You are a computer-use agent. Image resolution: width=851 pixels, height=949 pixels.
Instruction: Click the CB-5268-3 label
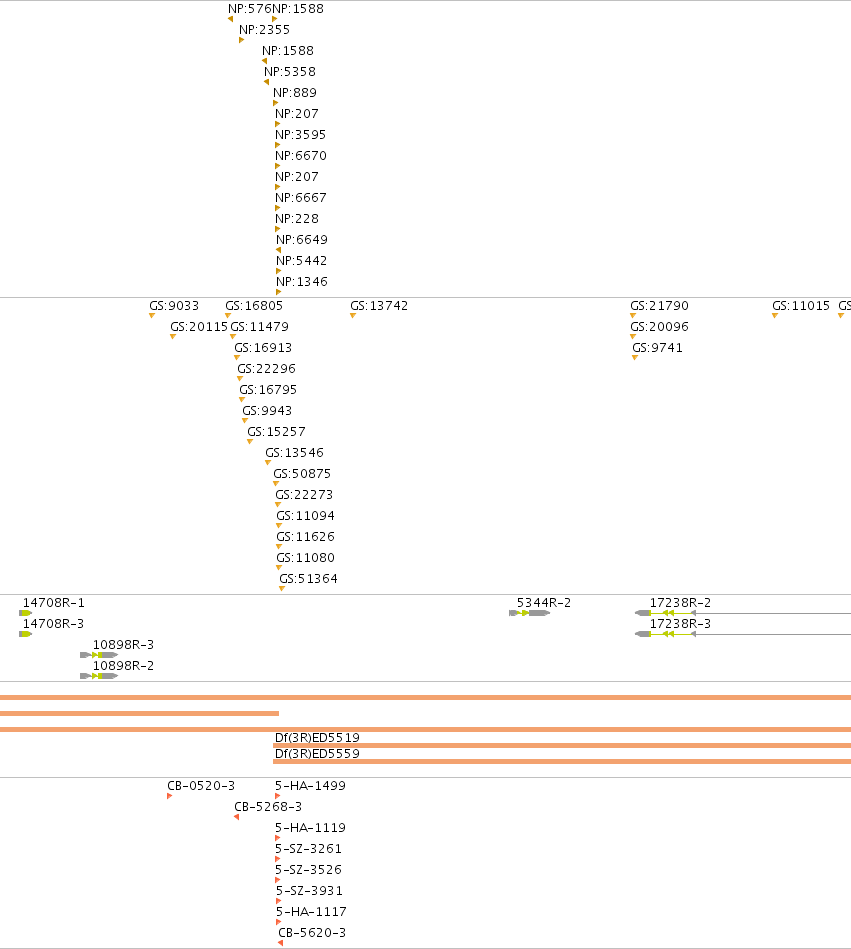point(268,807)
